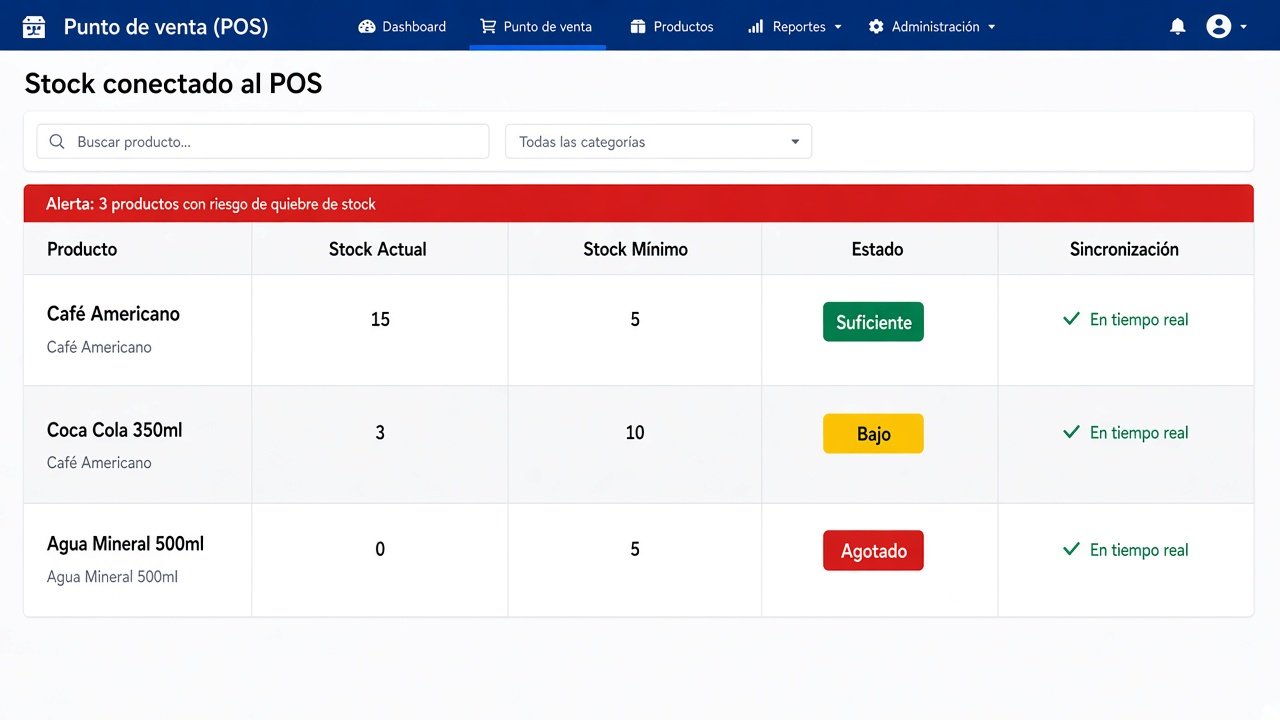Go to the Dashboard tab
Viewport: 1280px width, 720px height.
402,27
